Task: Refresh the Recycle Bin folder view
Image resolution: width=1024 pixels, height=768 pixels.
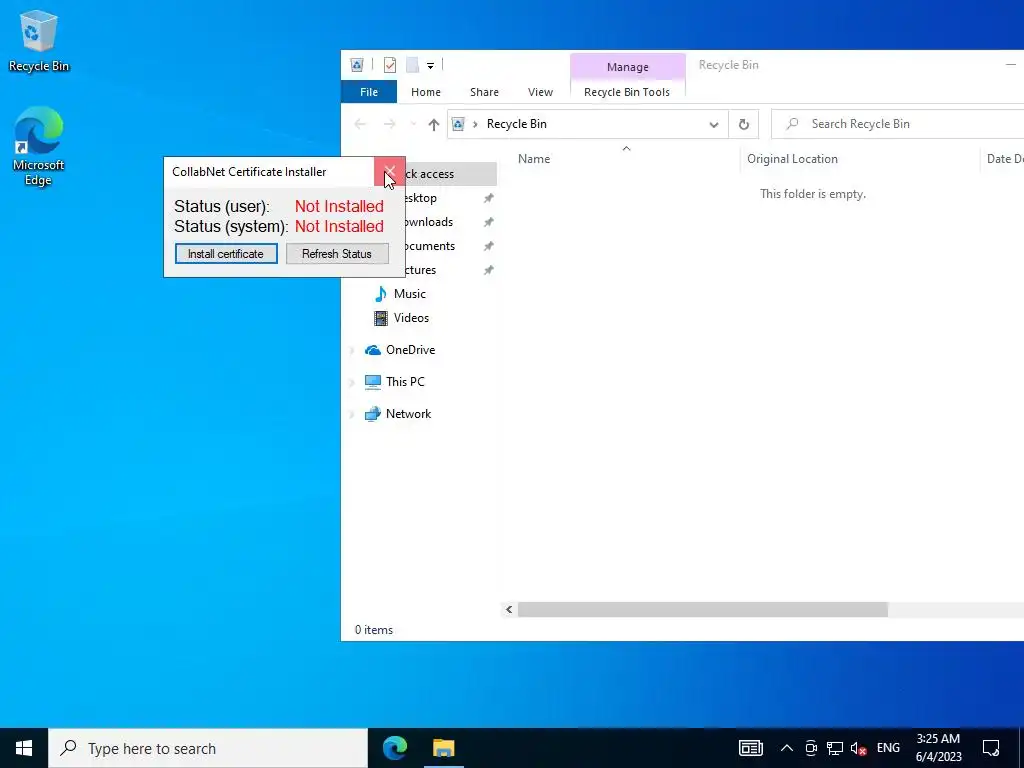Action: tap(743, 124)
